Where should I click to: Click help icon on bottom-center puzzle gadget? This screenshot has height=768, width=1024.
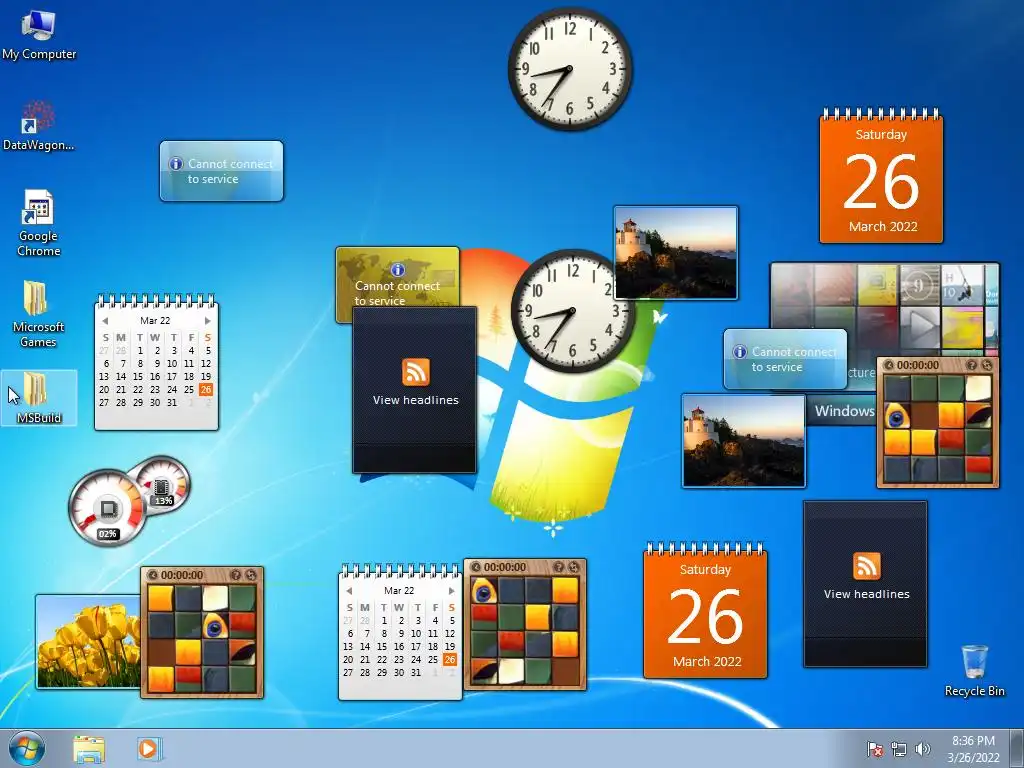[558, 567]
